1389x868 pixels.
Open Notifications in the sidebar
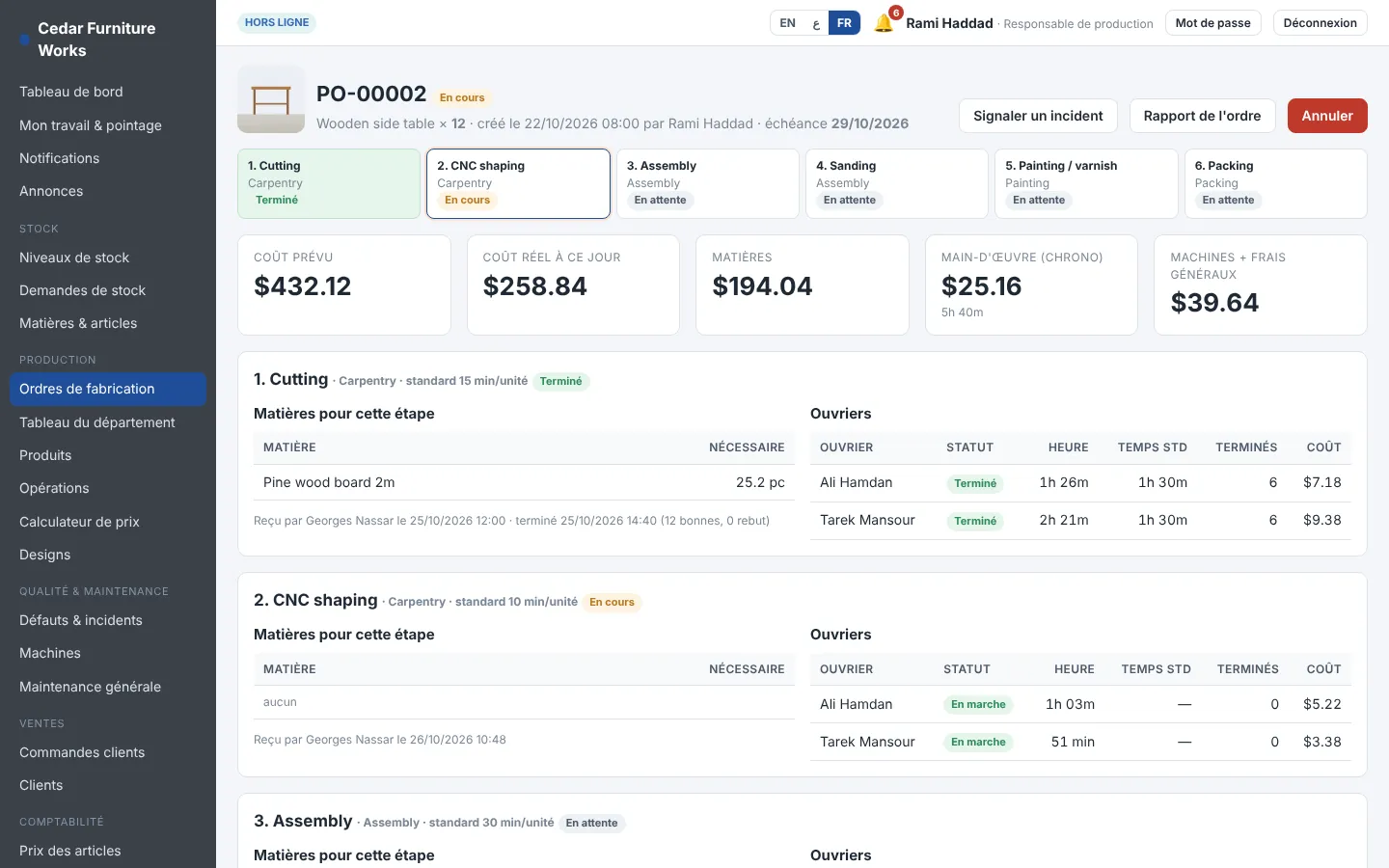click(x=108, y=158)
